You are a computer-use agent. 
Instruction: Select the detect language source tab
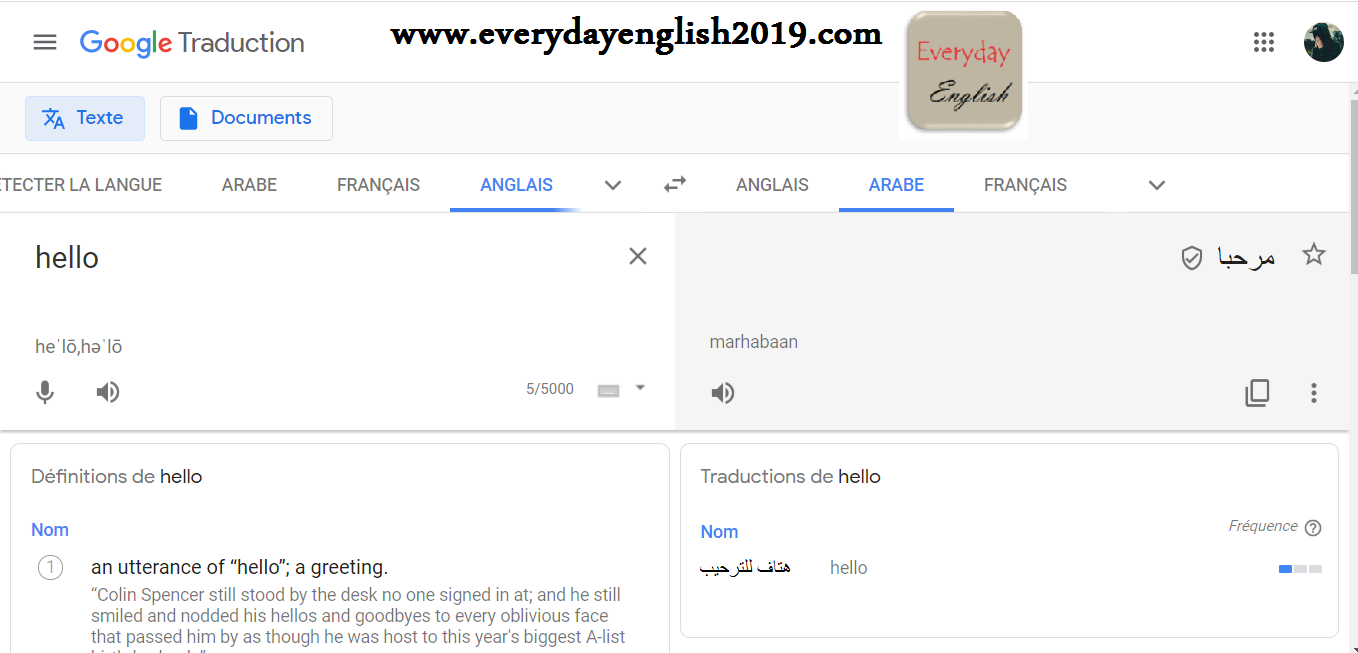click(81, 185)
